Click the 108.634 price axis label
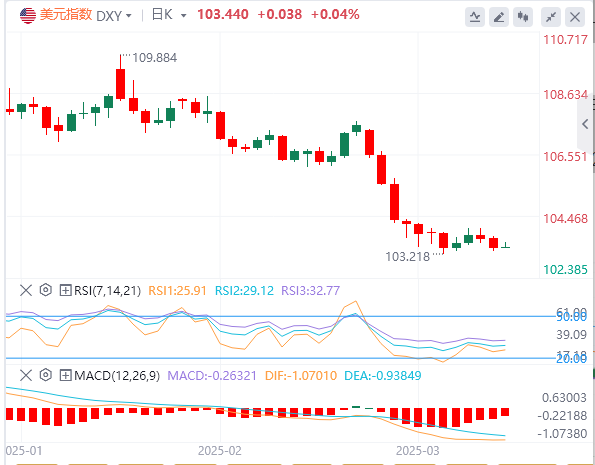The image size is (595, 465). 566,95
